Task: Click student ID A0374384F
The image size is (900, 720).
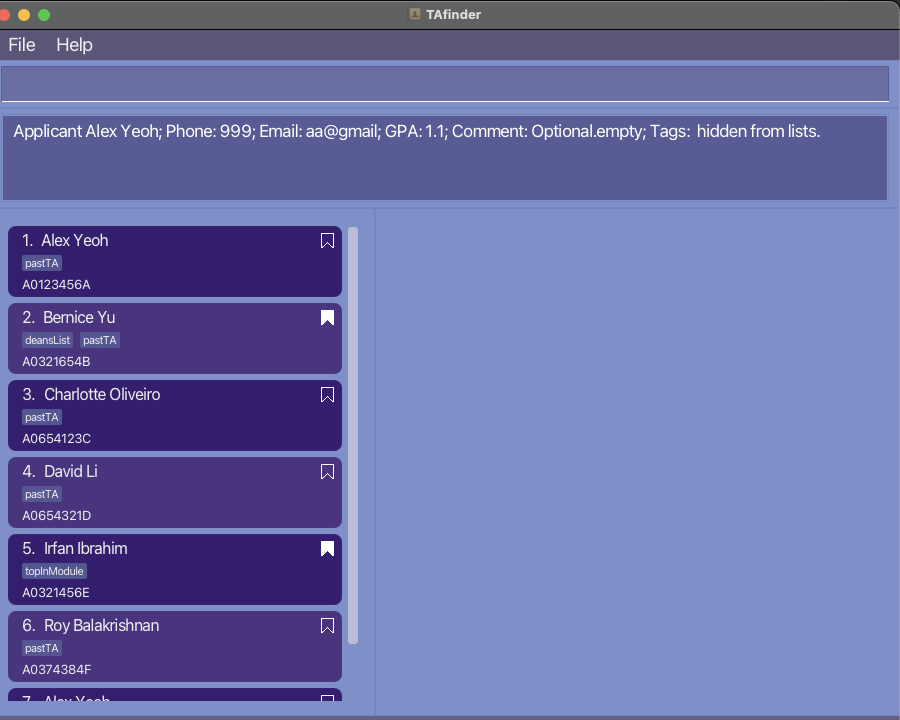Action: [57, 669]
